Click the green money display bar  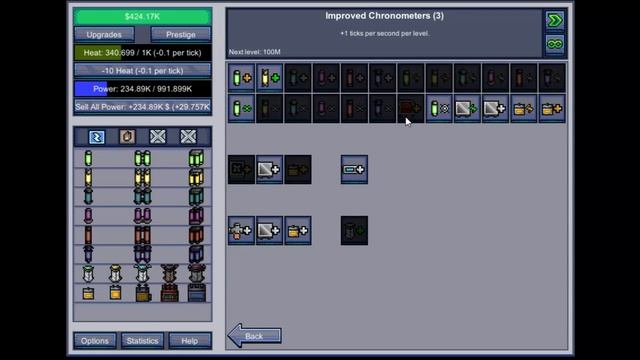tap(142, 17)
